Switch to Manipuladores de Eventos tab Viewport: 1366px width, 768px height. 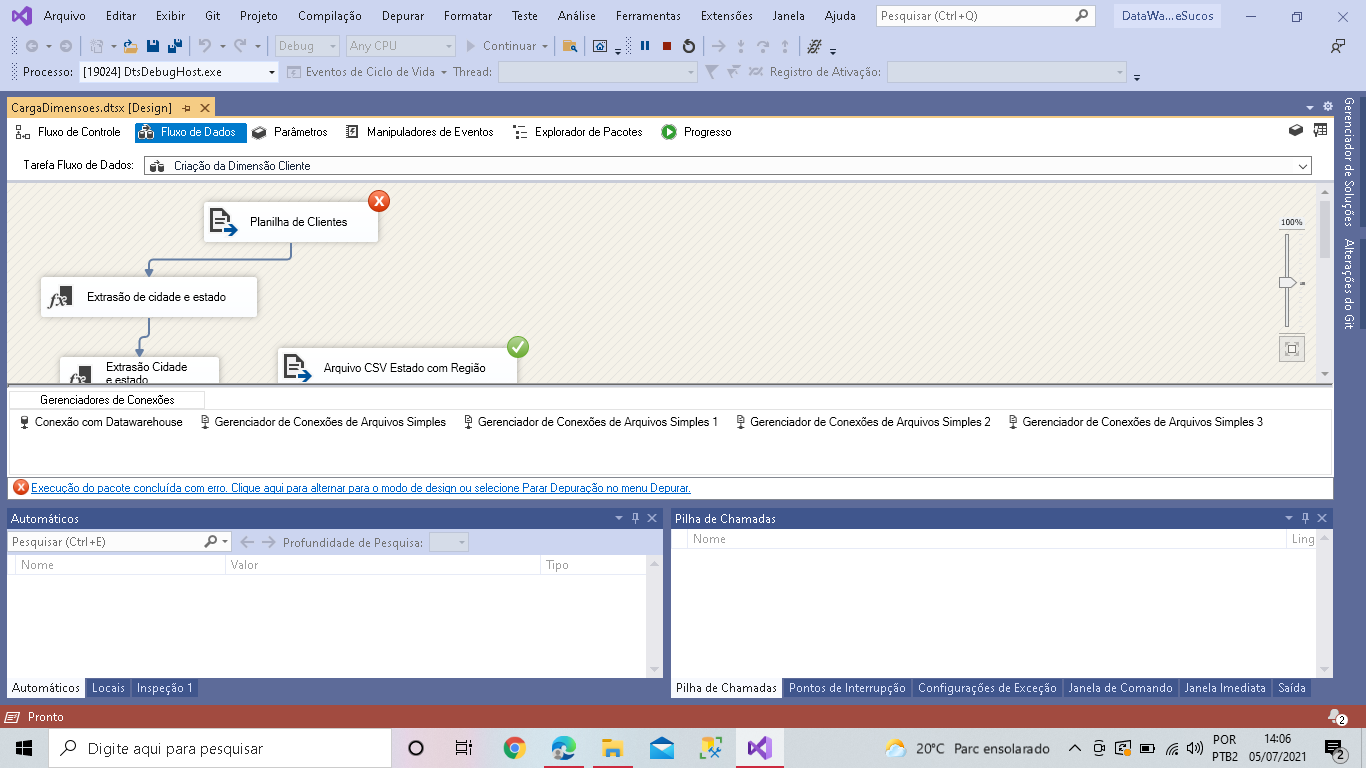click(x=420, y=132)
